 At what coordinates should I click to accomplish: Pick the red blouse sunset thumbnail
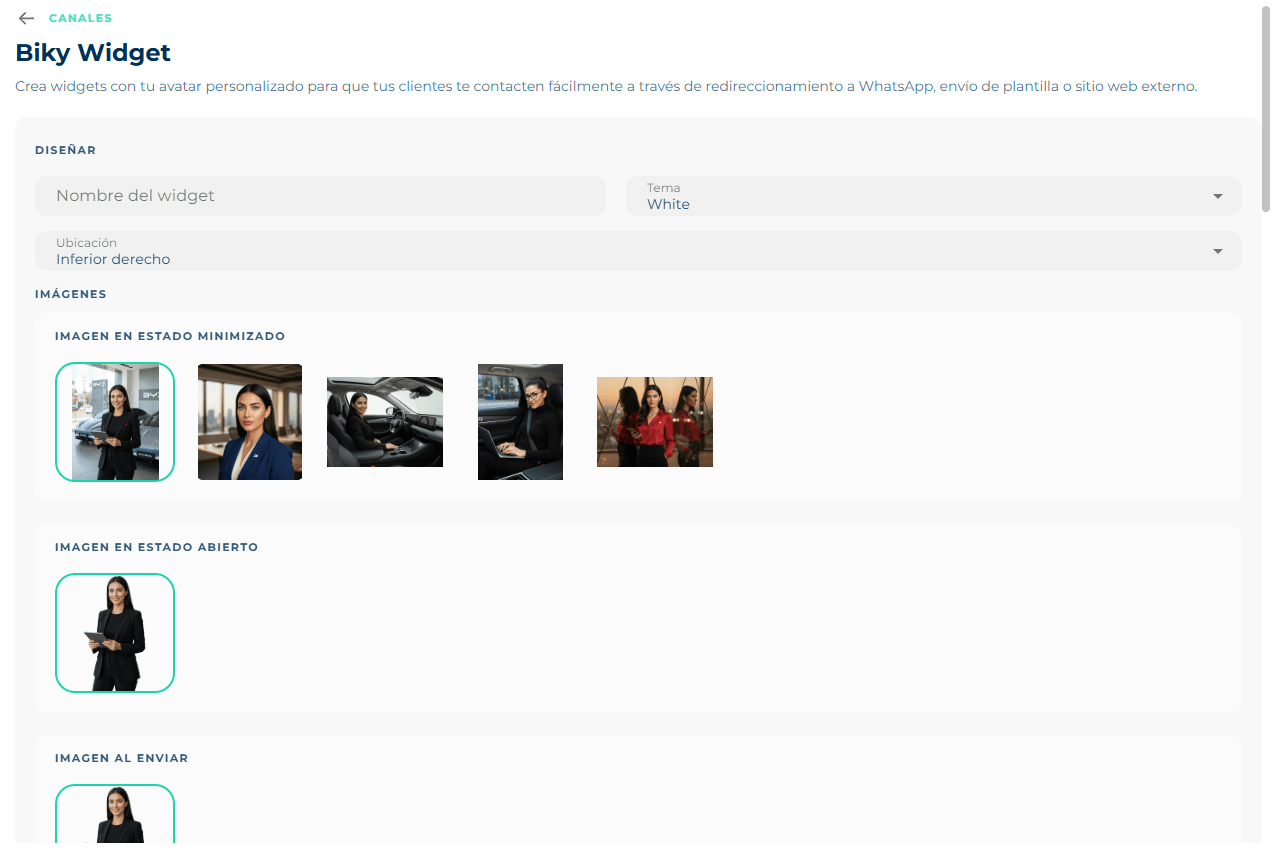click(655, 422)
